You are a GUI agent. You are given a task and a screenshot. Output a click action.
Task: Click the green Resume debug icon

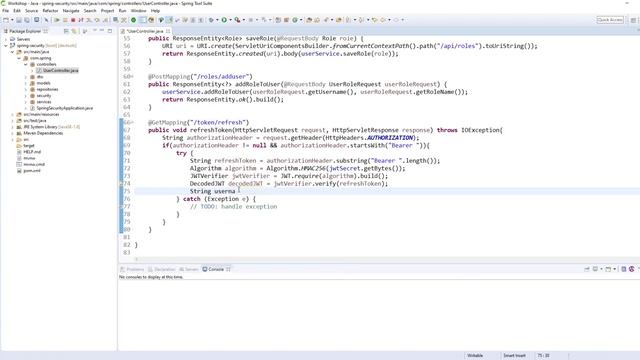point(57,20)
